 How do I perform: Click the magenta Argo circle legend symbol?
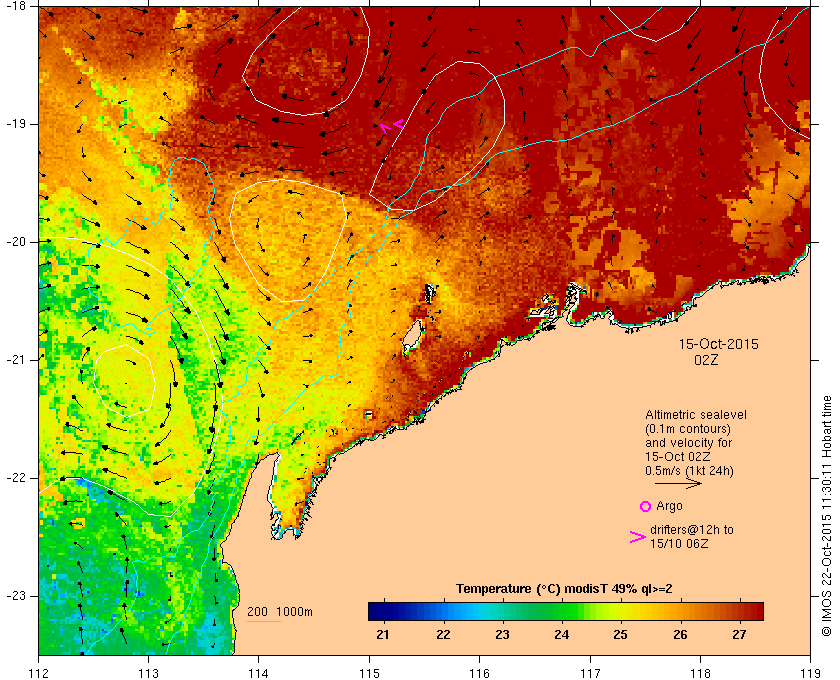646,506
